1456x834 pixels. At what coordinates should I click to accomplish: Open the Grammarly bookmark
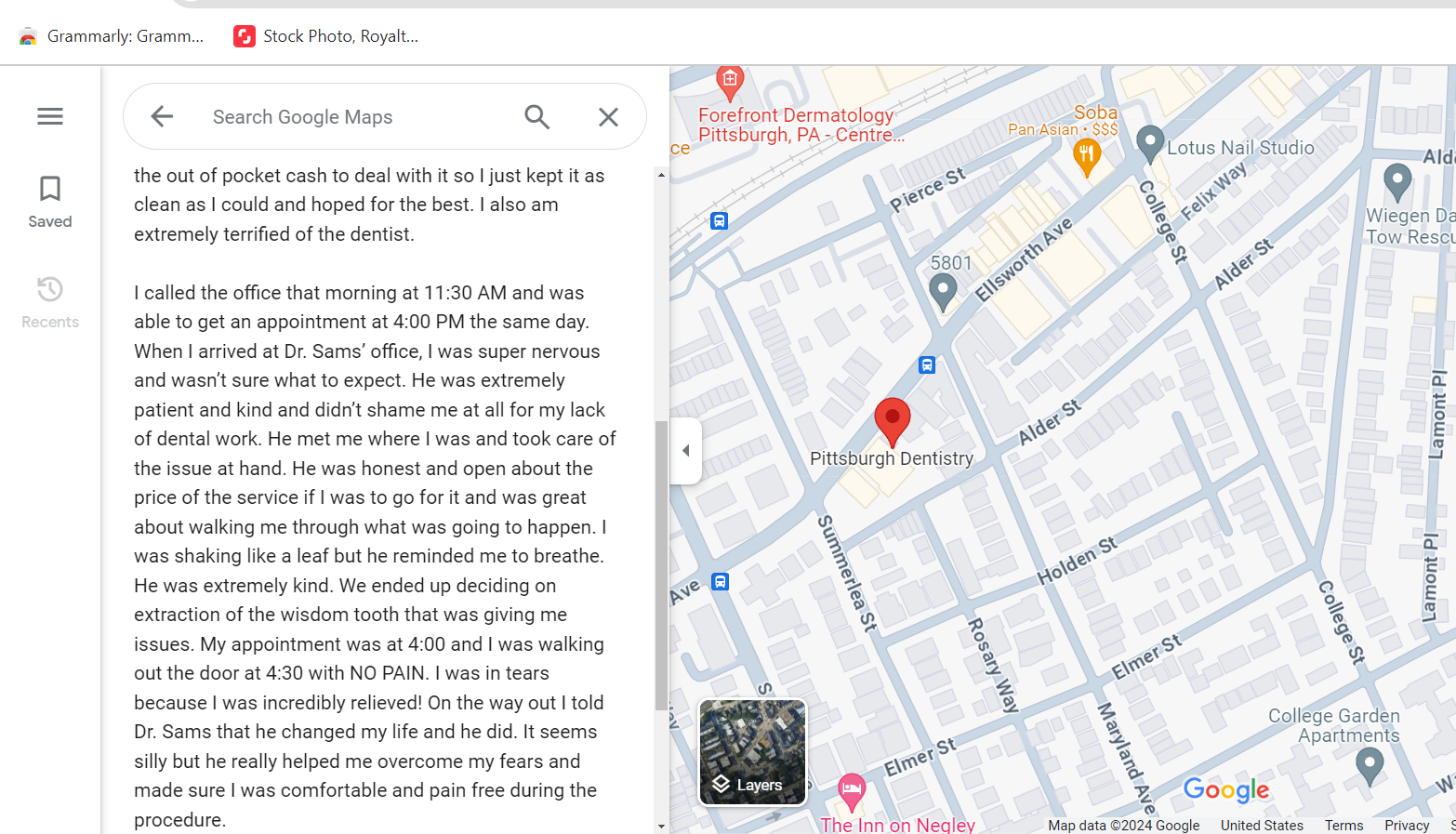pos(111,36)
